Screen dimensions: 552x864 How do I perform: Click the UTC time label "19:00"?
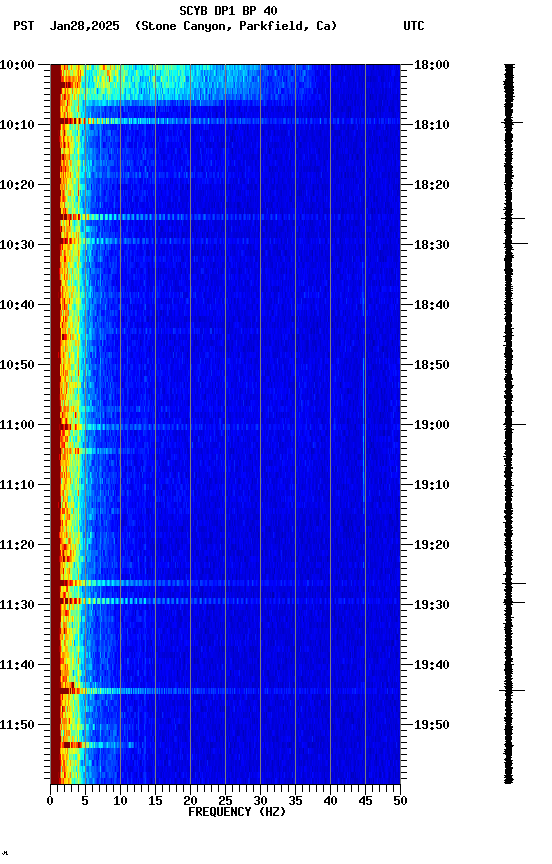pos(432,425)
